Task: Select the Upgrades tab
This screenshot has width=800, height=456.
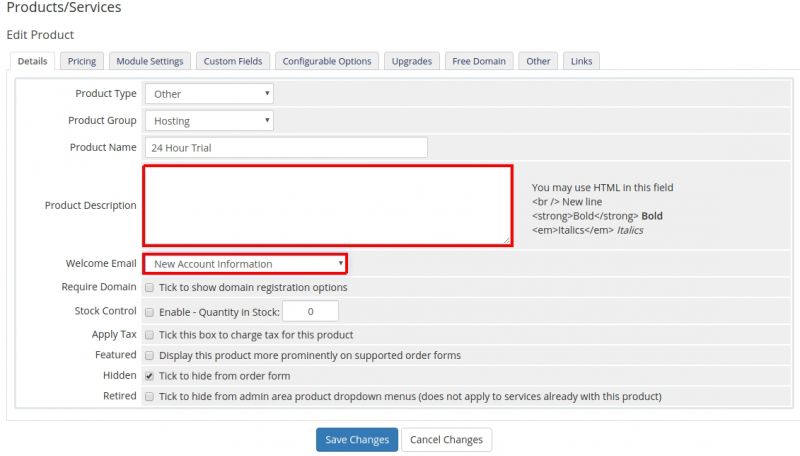Action: [412, 61]
